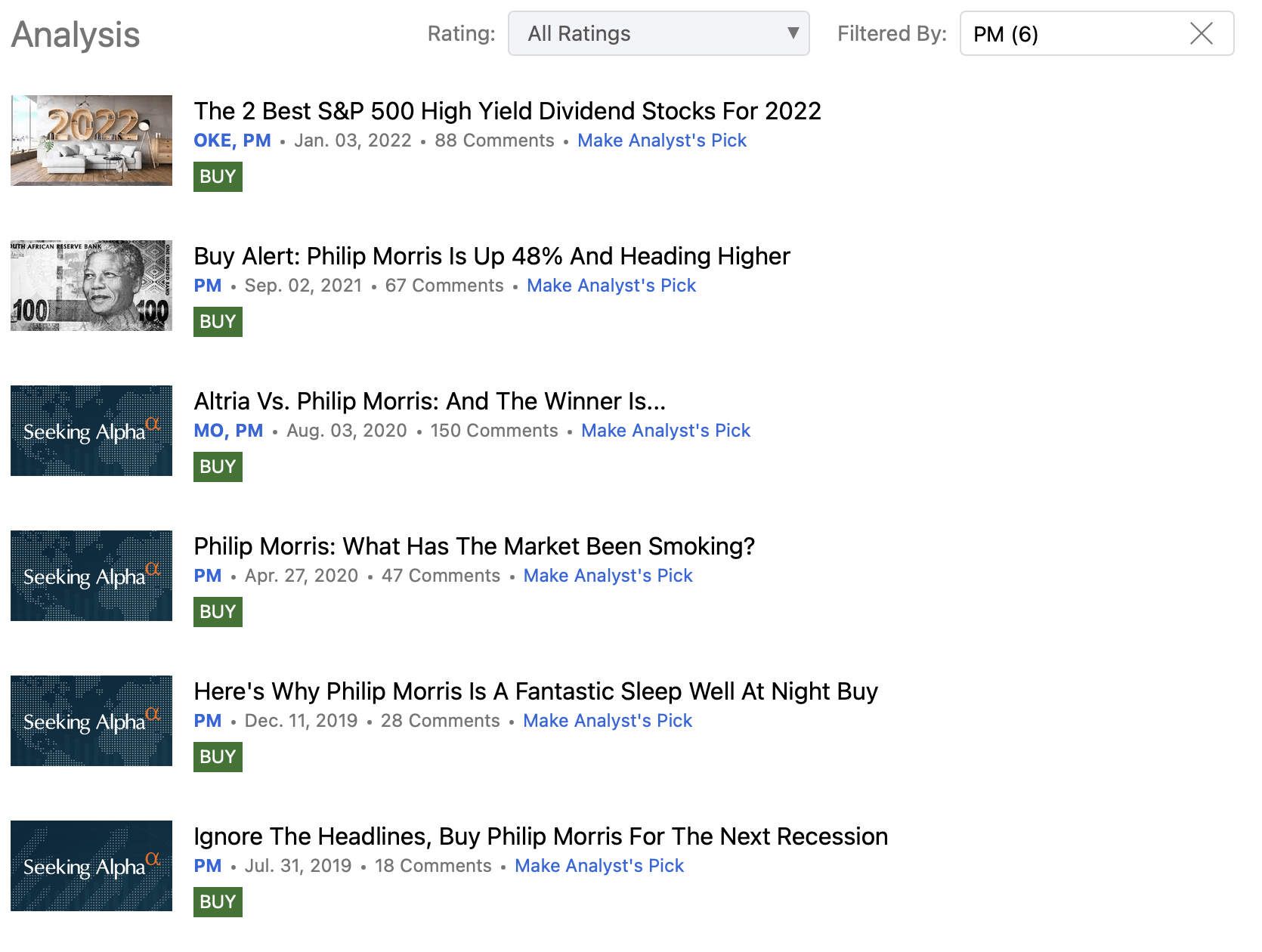Clear the PM ticker filter with the X icon

pyautogui.click(x=1202, y=33)
